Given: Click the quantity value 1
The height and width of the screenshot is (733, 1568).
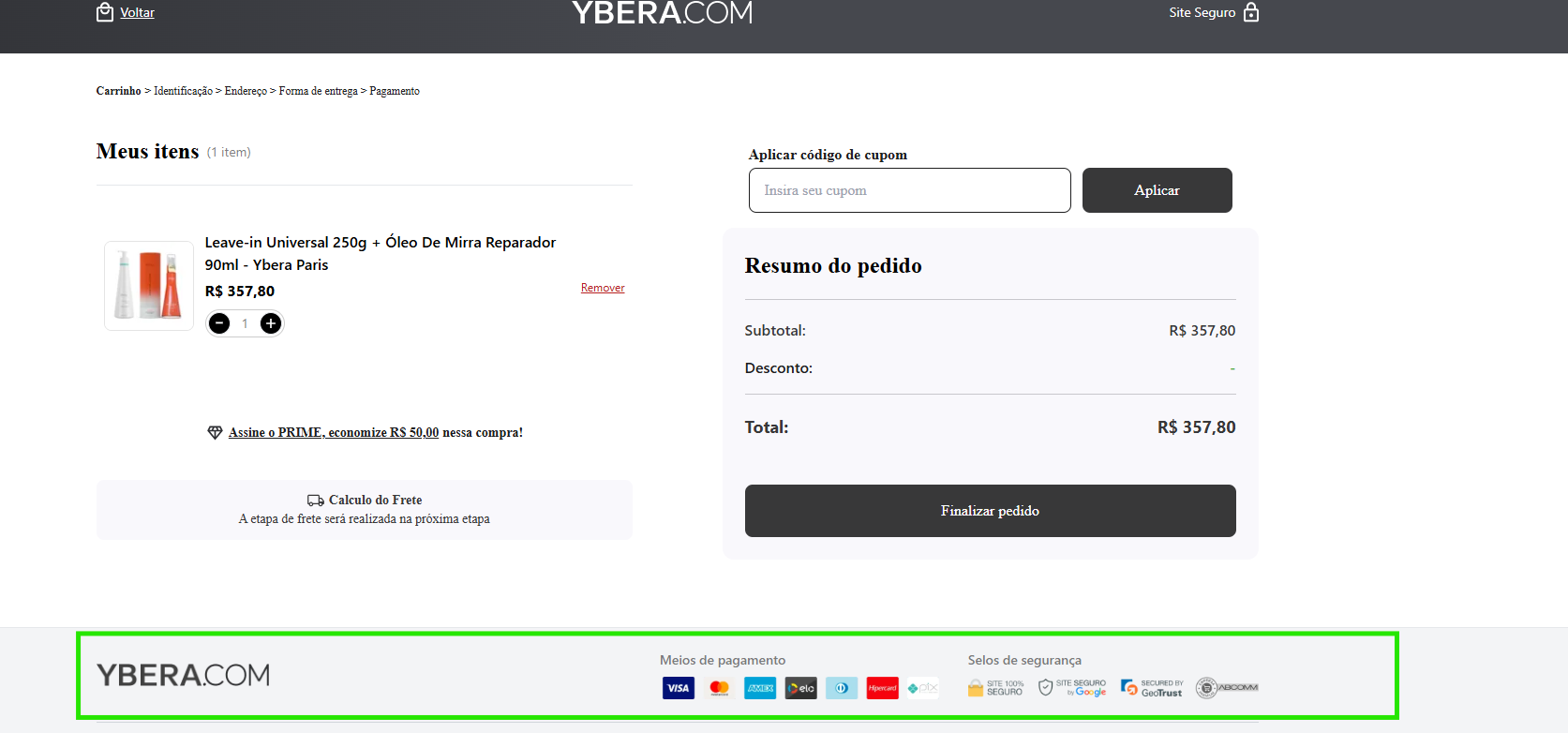Looking at the screenshot, I should [245, 323].
